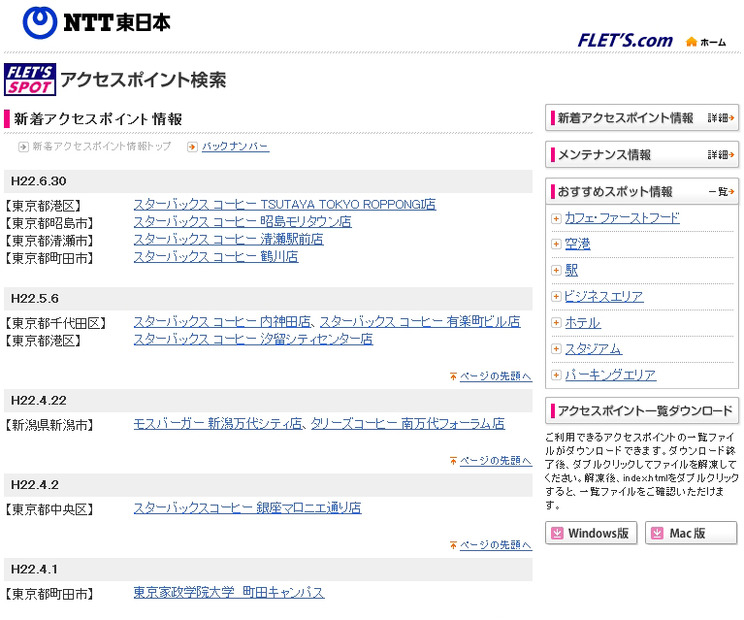This screenshot has height=620, width=744.
Task: Open モスバーガー 新潟万代シティ店 link
Action: point(218,424)
